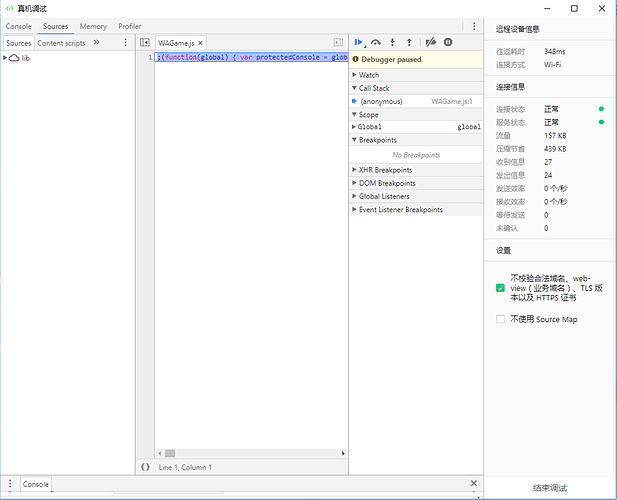
Task: Click the lib cloud folder icon
Action: pyautogui.click(x=14, y=58)
